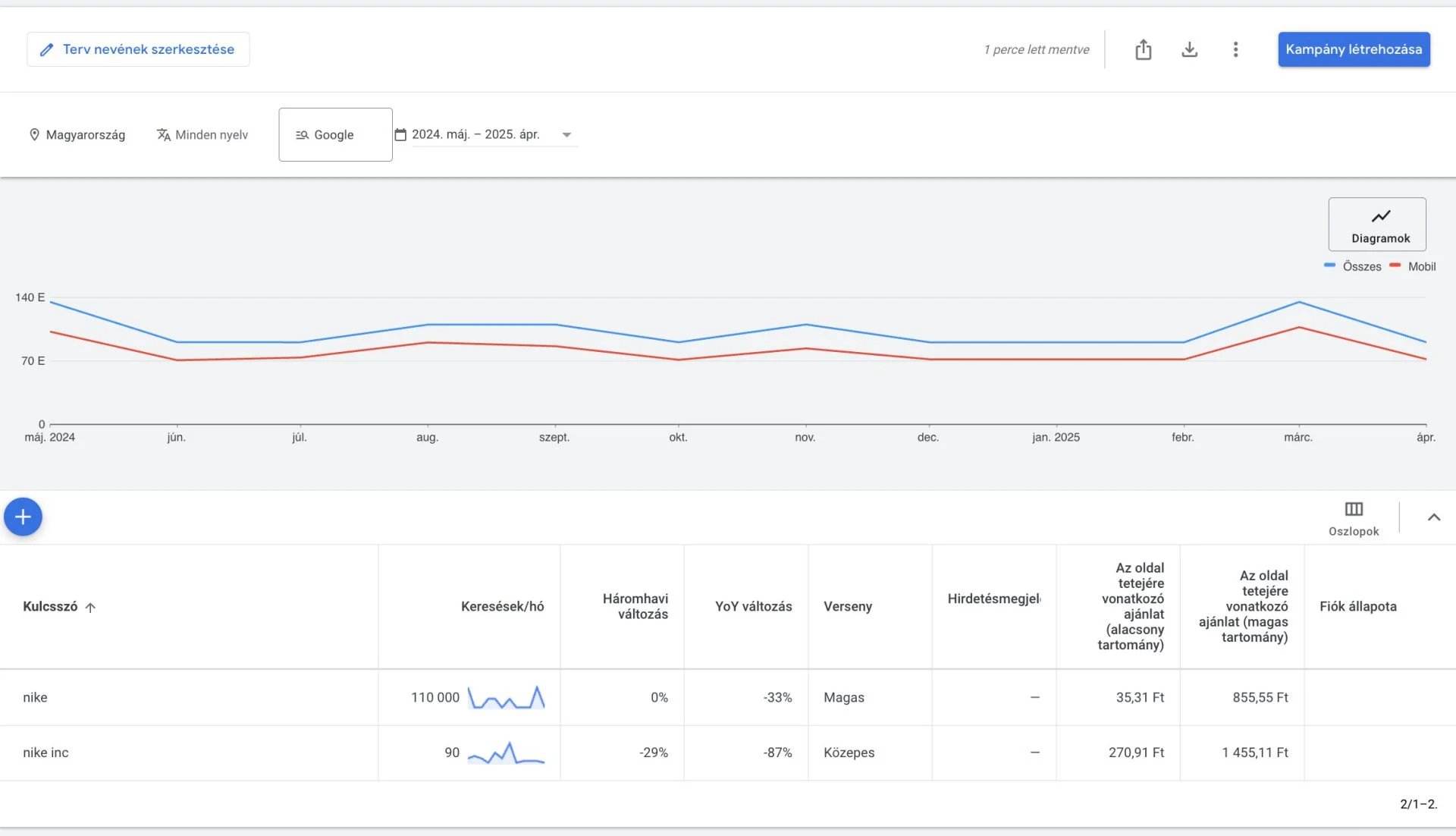The height and width of the screenshot is (836, 1456).
Task: Click the Magas competition cell
Action: pyautogui.click(x=844, y=697)
